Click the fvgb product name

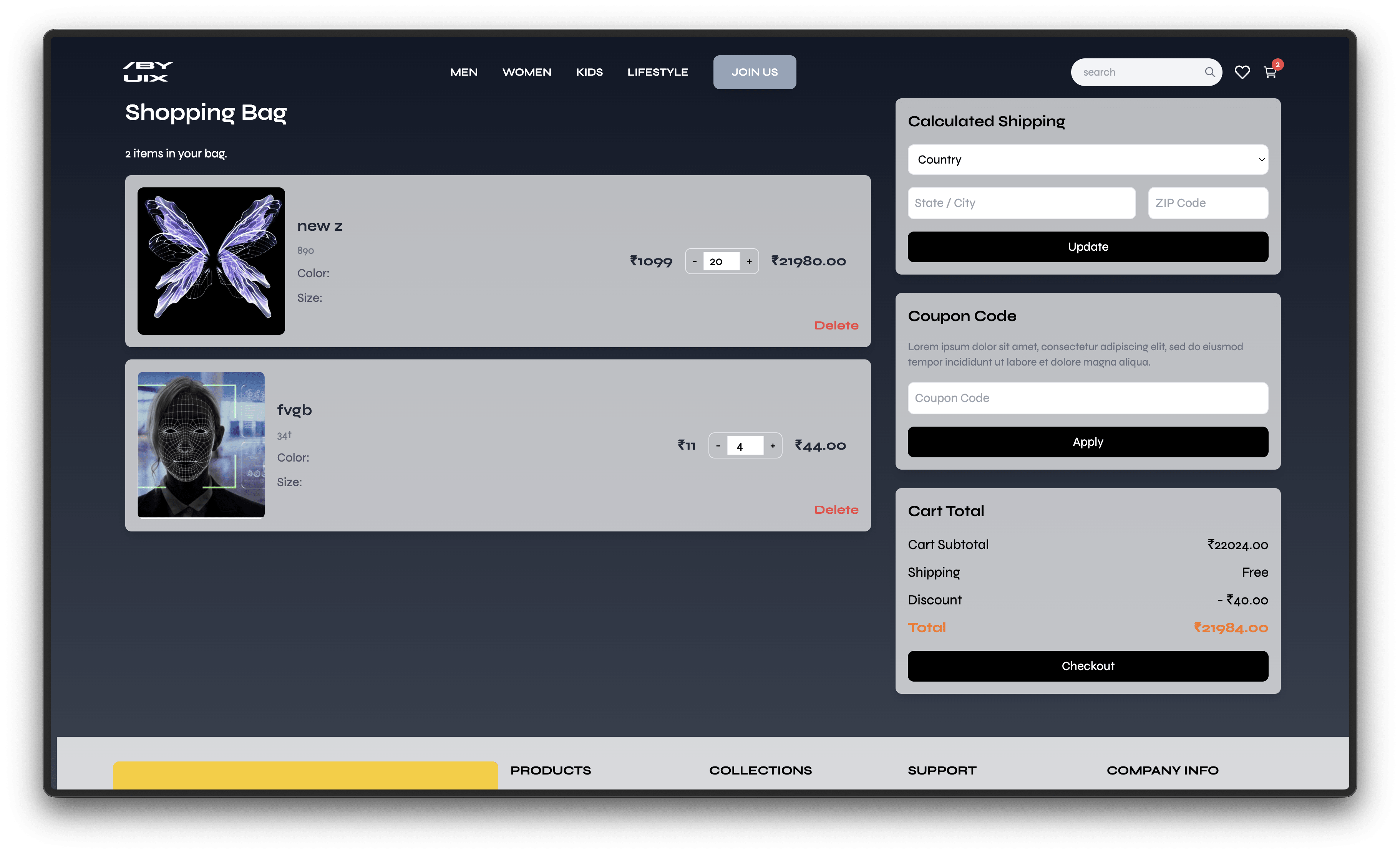(x=294, y=410)
